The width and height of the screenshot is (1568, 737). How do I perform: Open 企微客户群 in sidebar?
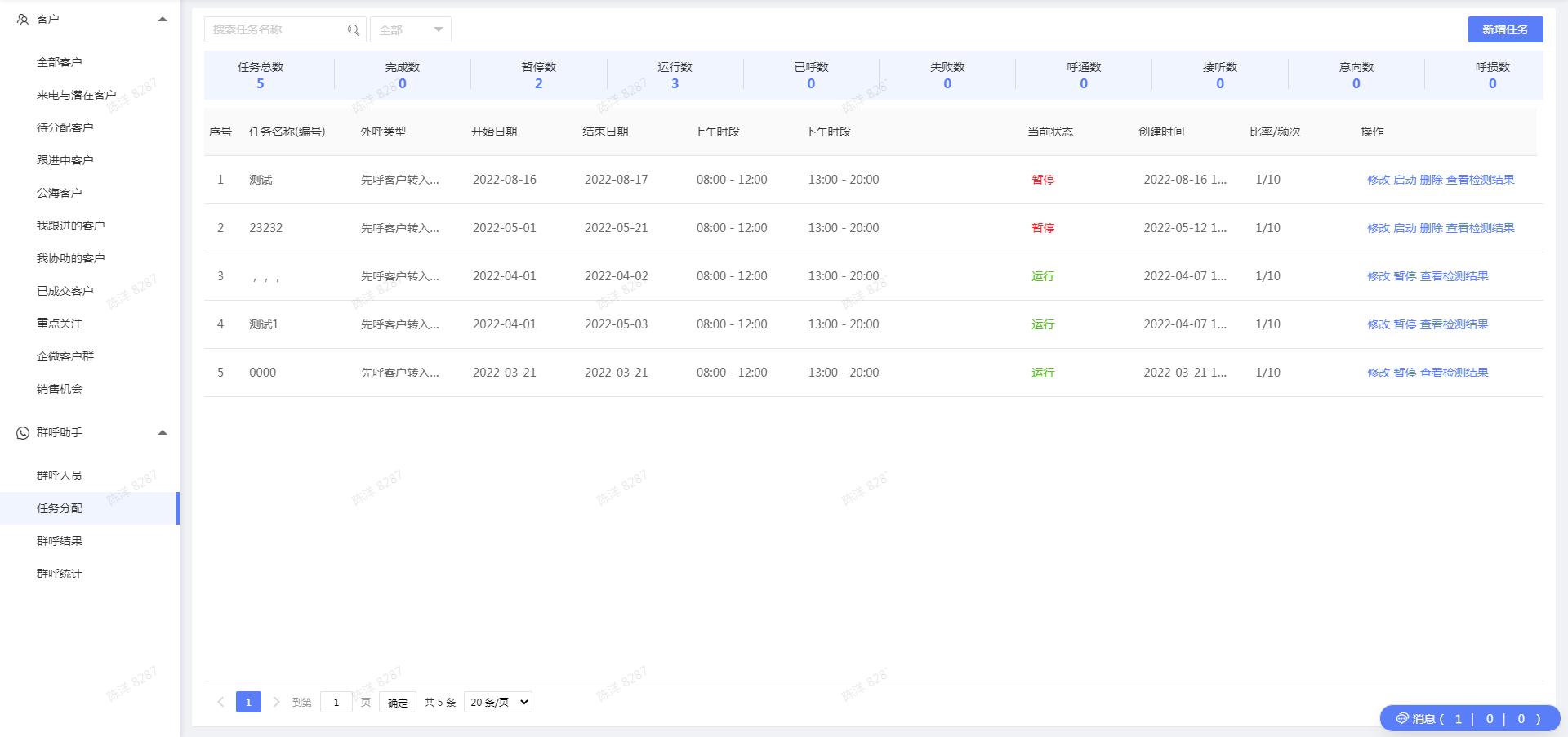click(65, 356)
